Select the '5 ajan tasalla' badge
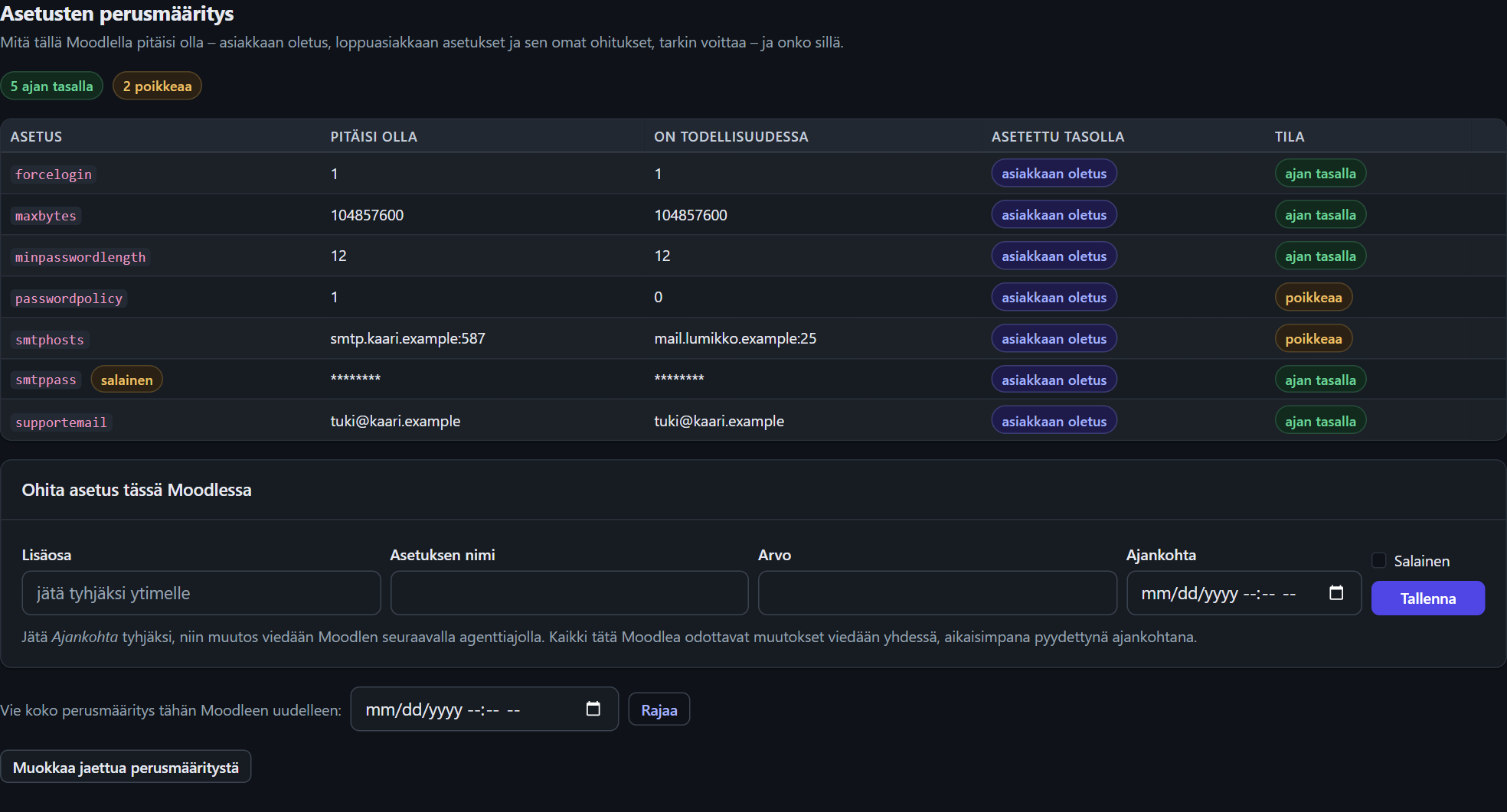1507x812 pixels. (52, 86)
